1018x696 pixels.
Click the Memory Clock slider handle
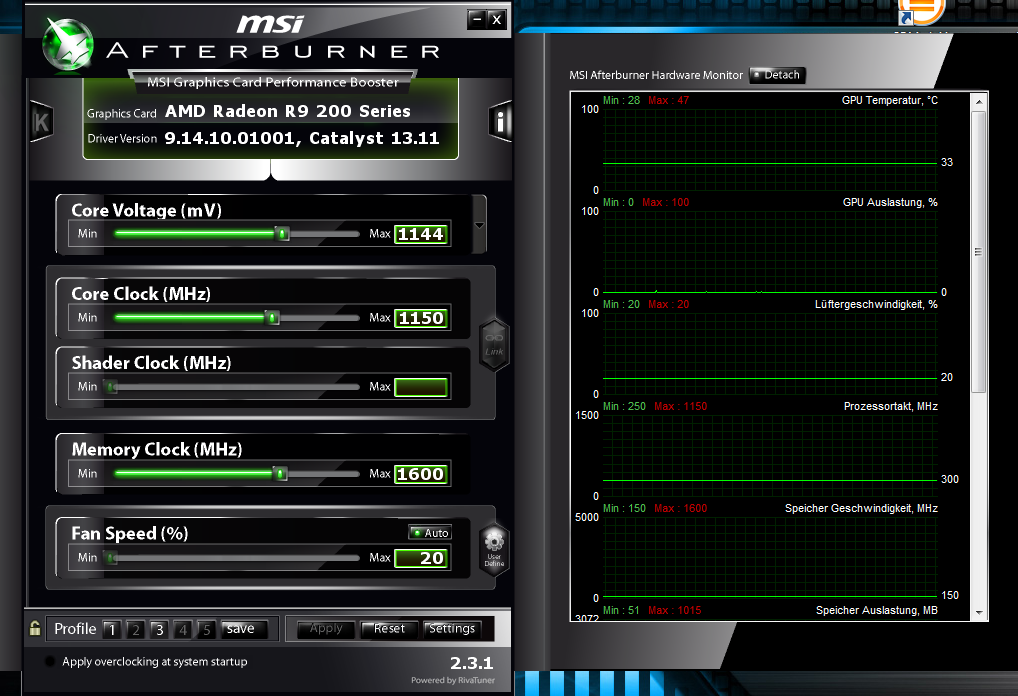point(280,473)
